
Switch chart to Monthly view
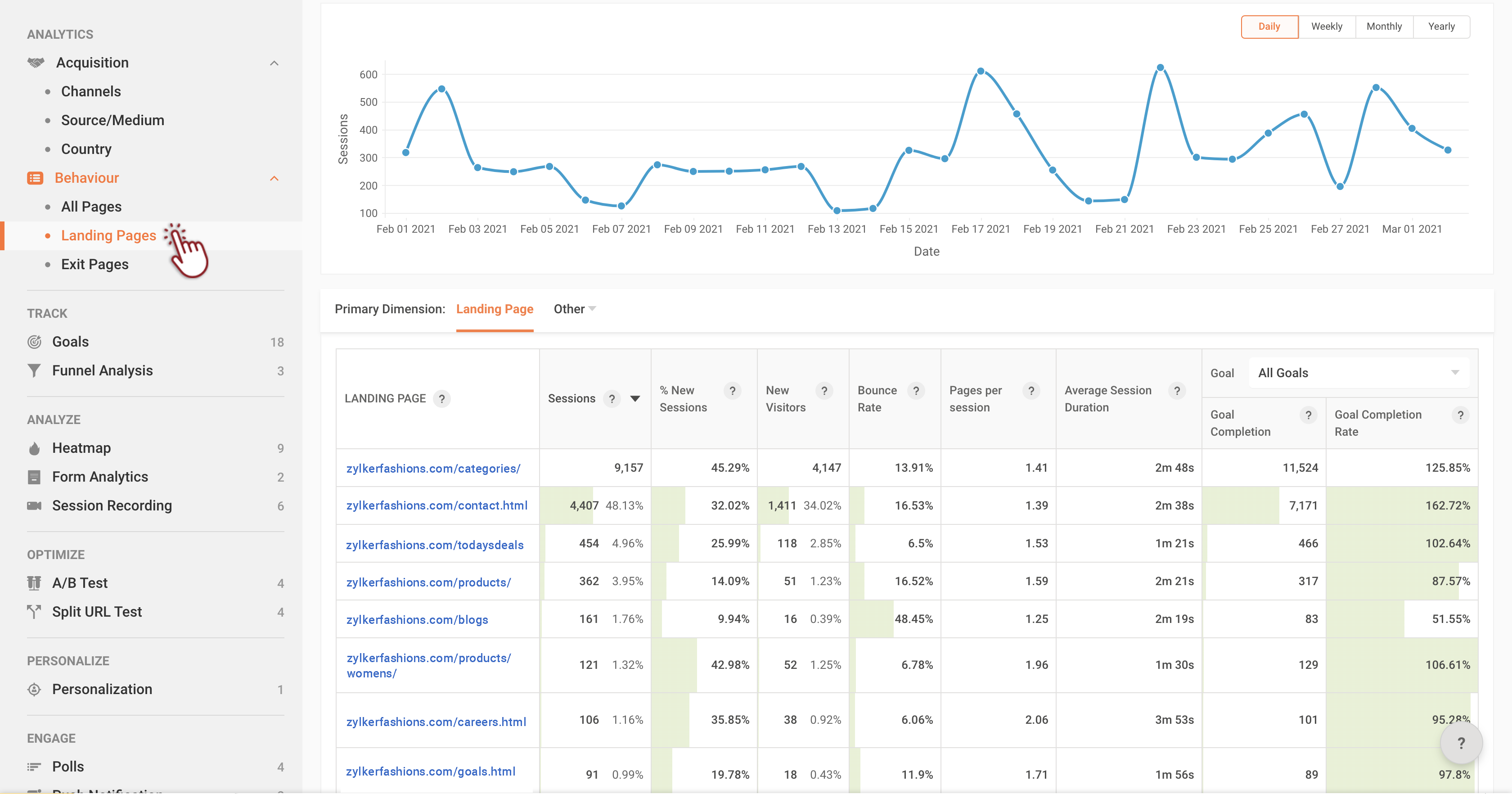pos(1383,27)
